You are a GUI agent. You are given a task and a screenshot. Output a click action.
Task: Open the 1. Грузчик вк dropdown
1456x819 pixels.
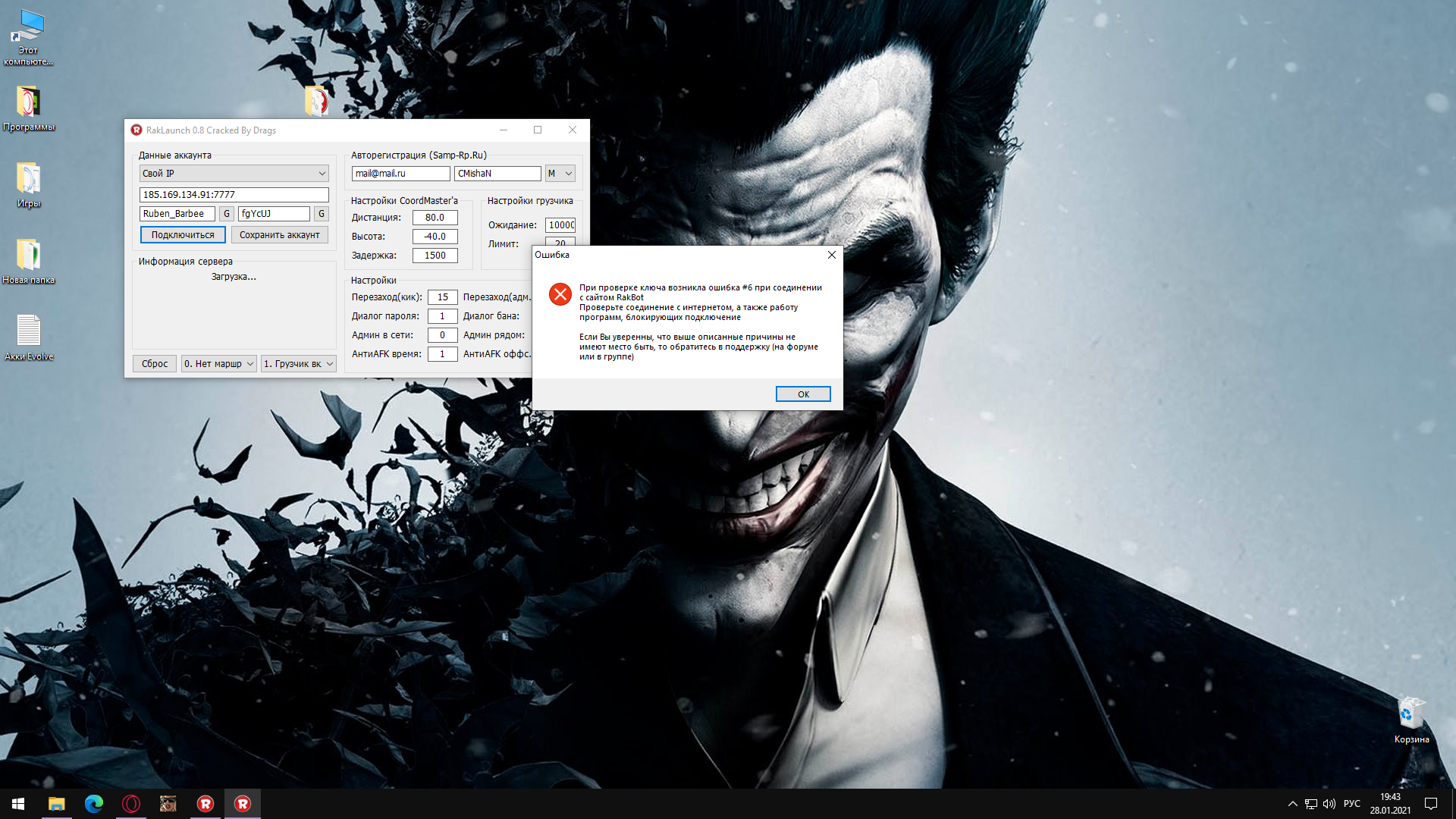pyautogui.click(x=298, y=364)
